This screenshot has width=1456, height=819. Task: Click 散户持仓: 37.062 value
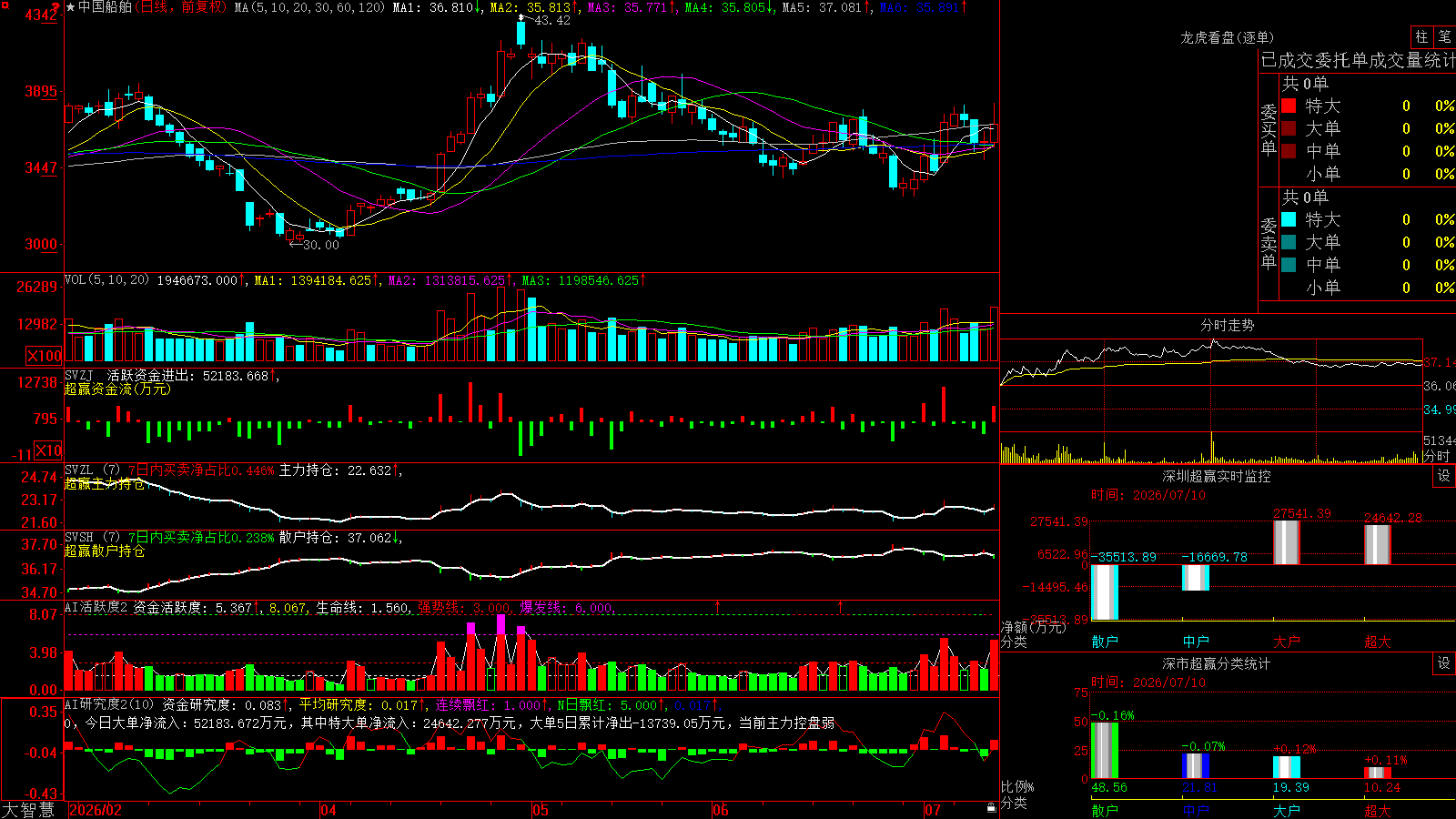tap(335, 538)
